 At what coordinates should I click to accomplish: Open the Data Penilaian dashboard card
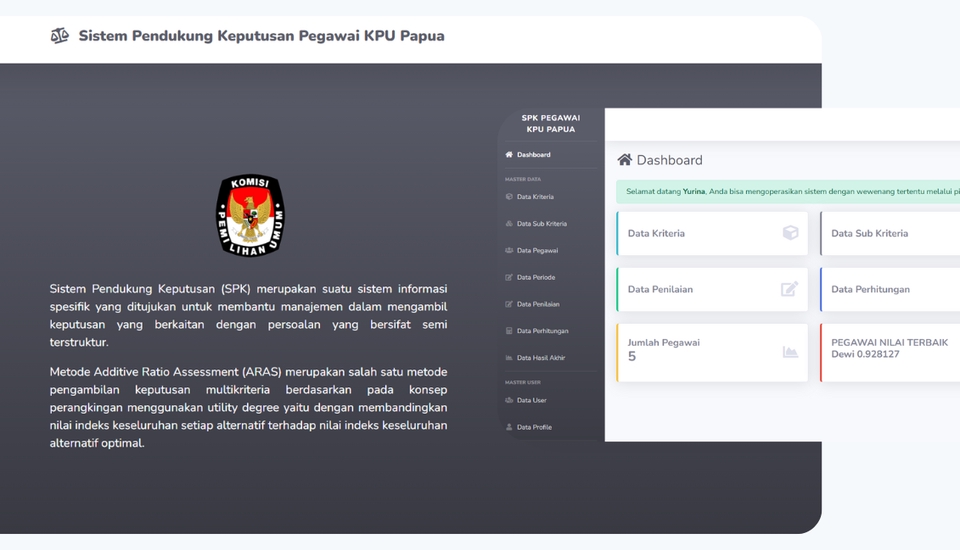pos(712,289)
